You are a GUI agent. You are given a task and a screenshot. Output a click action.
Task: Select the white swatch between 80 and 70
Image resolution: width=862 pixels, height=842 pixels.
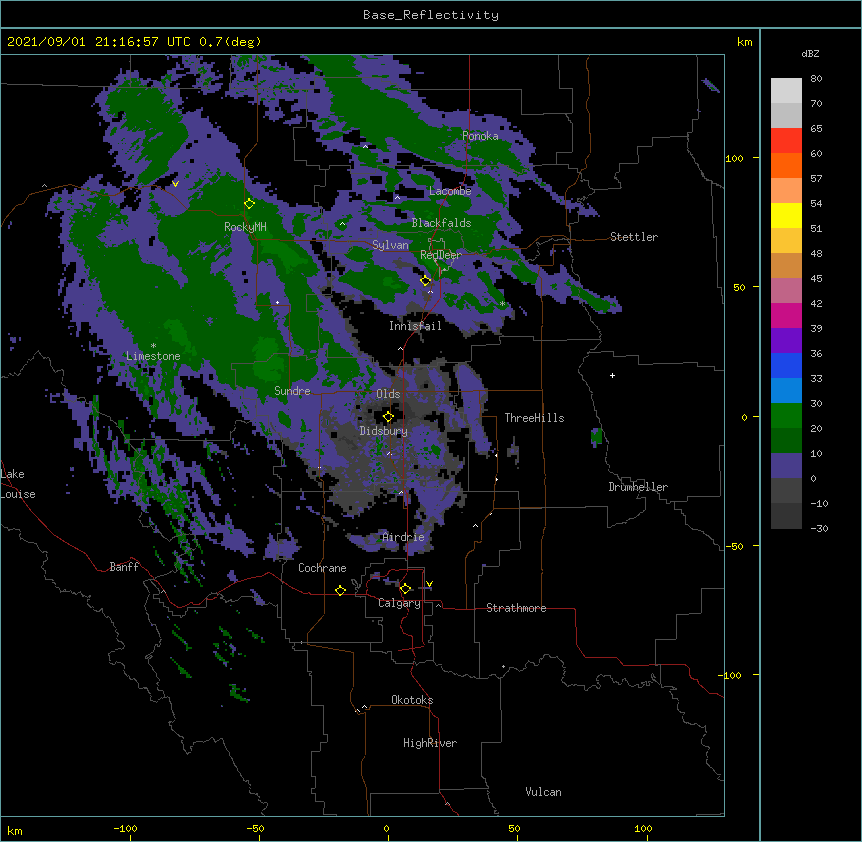coord(786,91)
